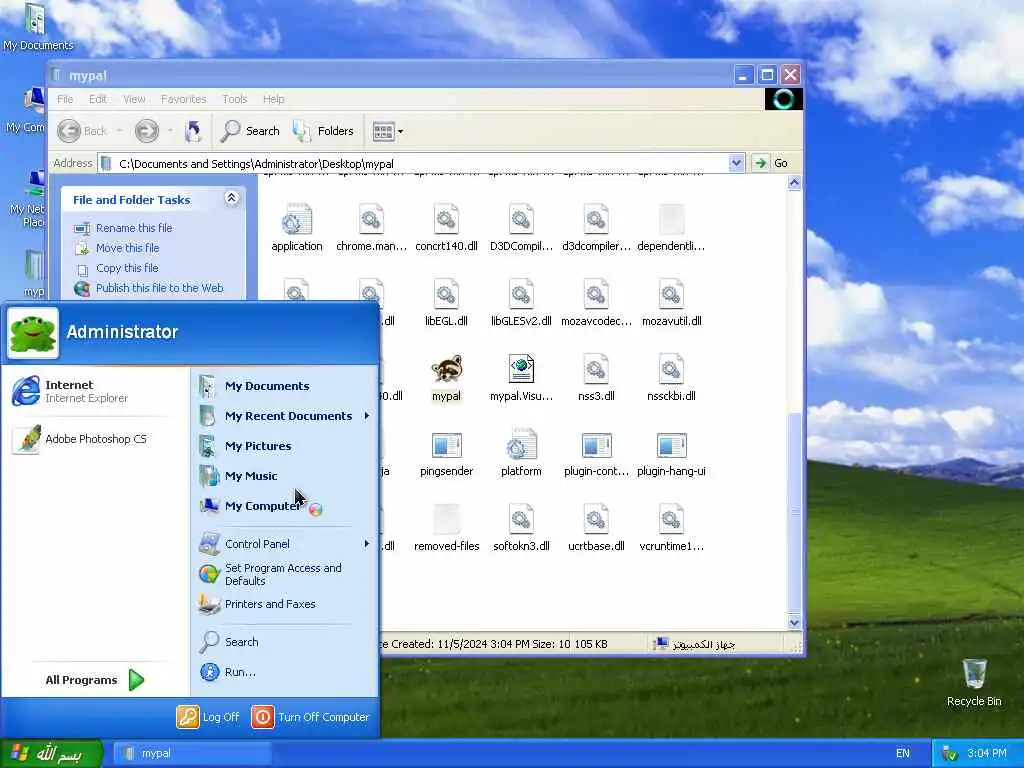Open the Help menu

click(x=274, y=99)
